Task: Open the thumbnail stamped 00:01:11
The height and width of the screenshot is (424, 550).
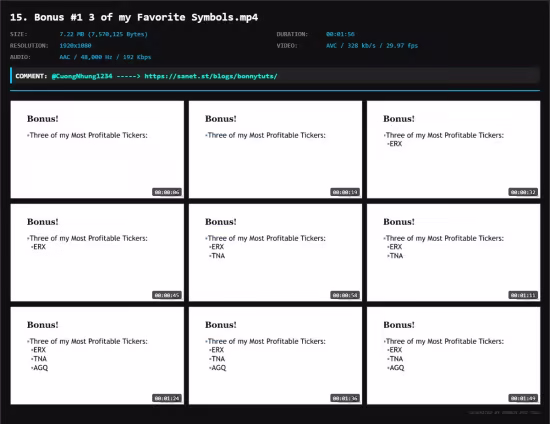Action: [454, 253]
